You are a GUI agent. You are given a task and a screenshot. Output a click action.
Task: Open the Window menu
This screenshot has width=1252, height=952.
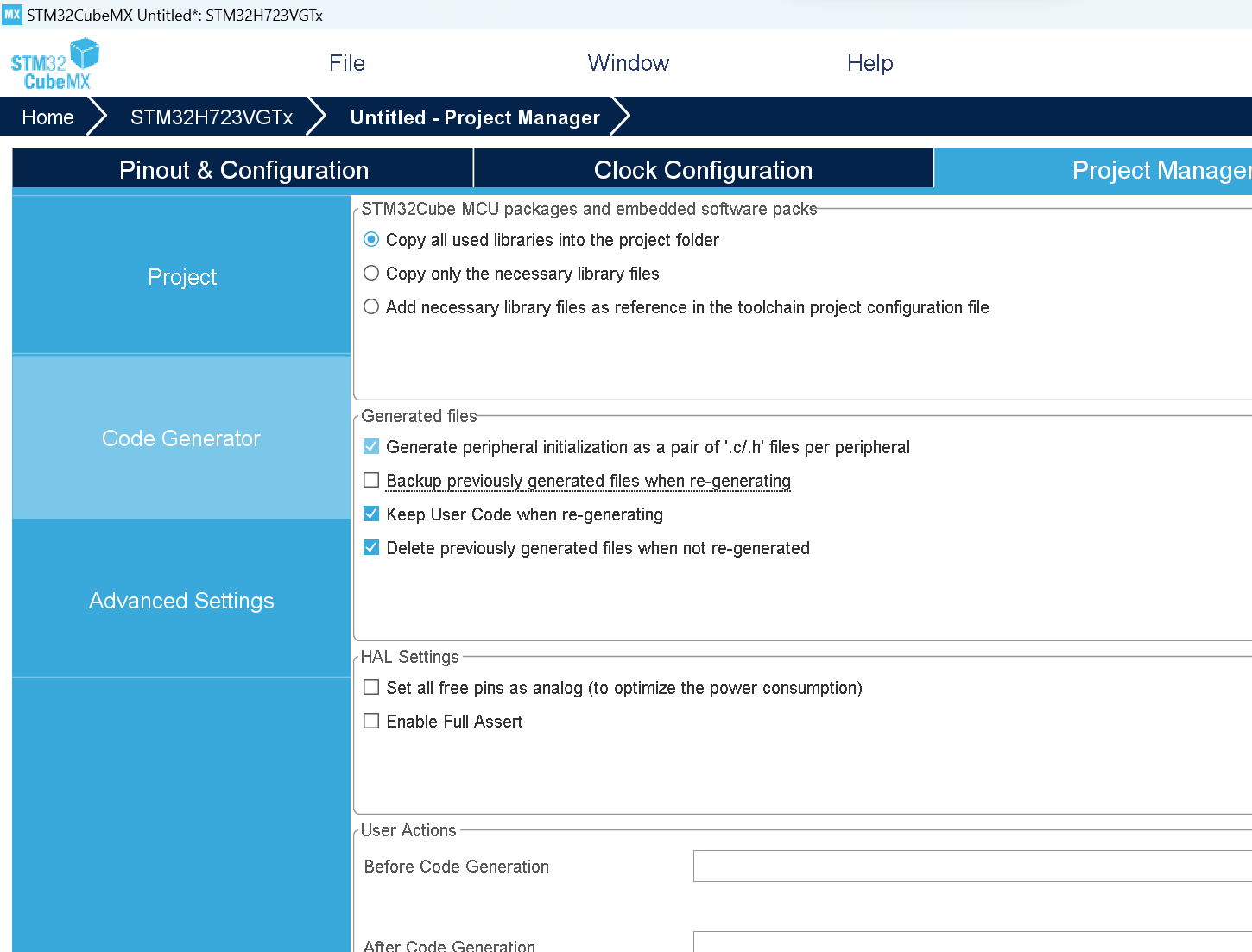tap(629, 63)
